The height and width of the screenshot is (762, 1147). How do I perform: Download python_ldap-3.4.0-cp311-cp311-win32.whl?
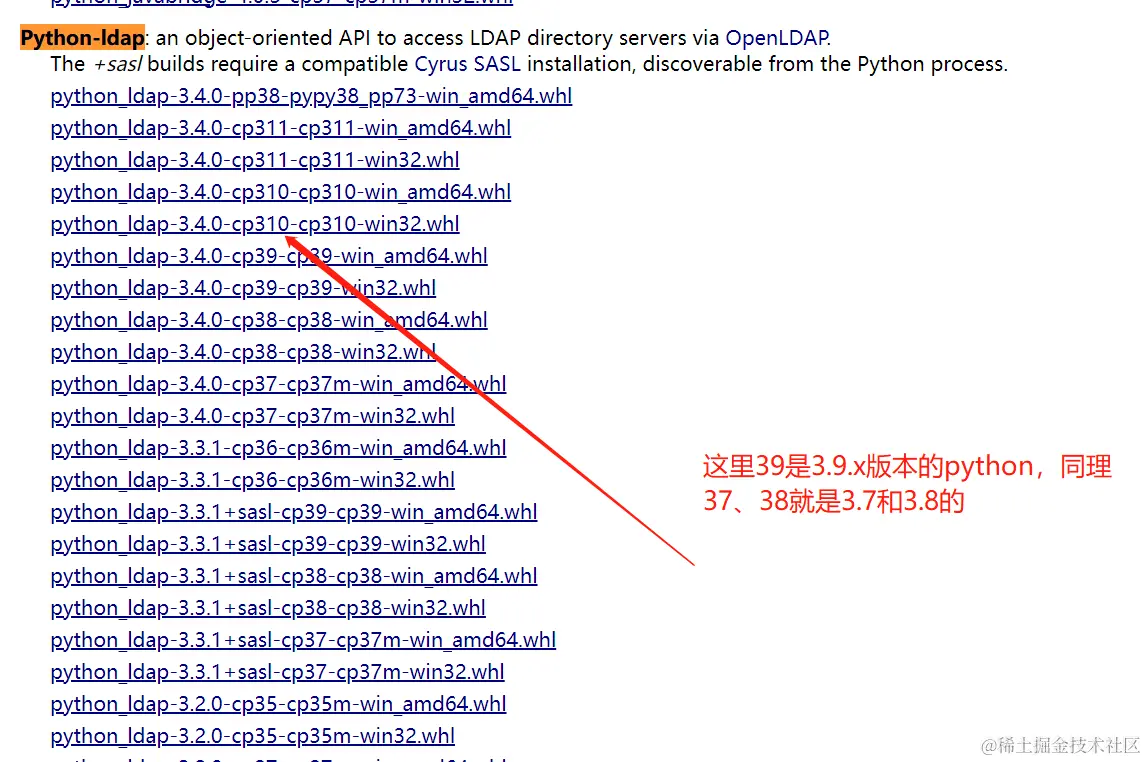click(255, 160)
